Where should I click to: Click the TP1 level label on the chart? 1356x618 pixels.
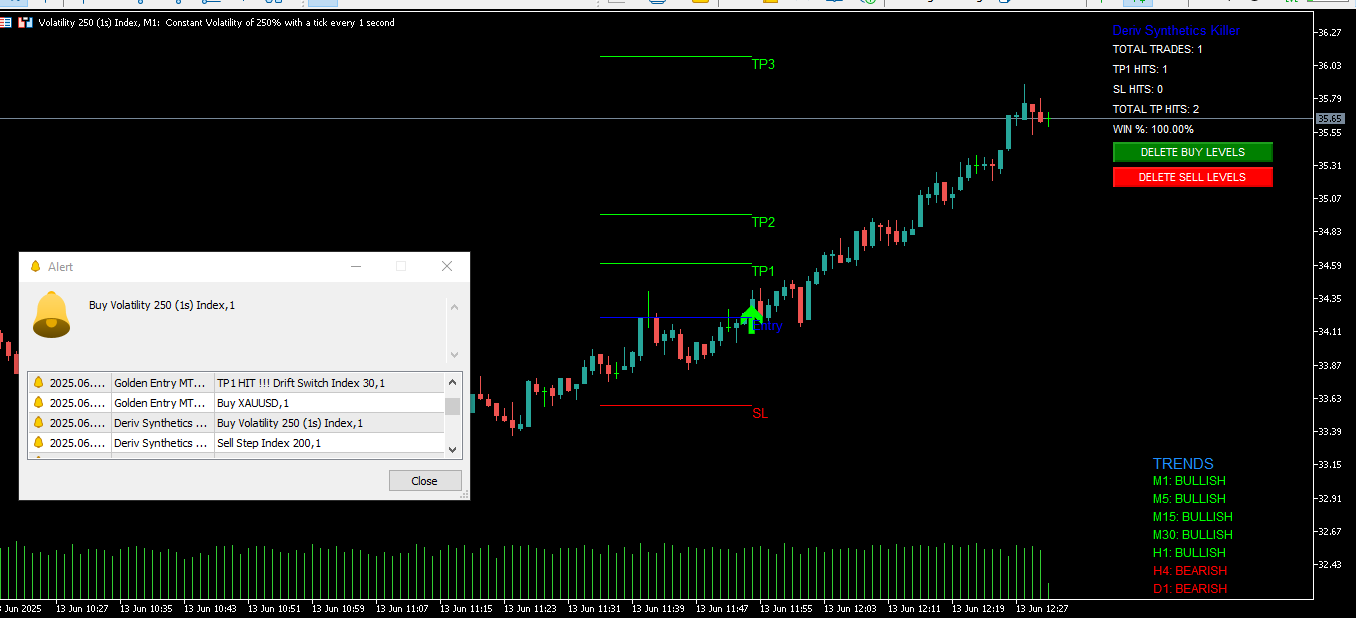point(763,271)
